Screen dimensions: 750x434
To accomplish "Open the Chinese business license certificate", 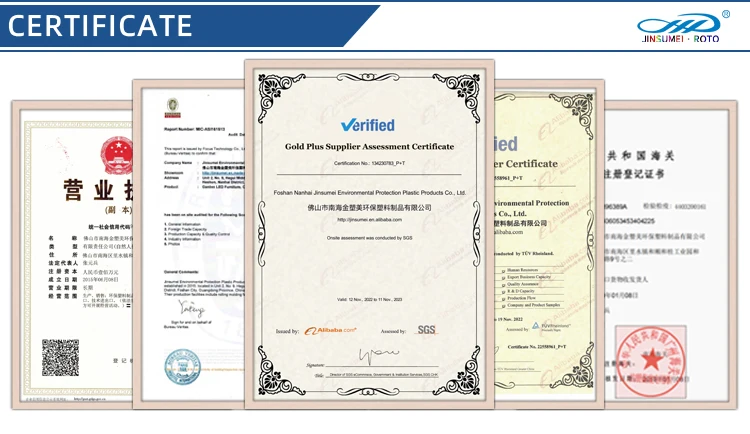I will tap(72, 255).
